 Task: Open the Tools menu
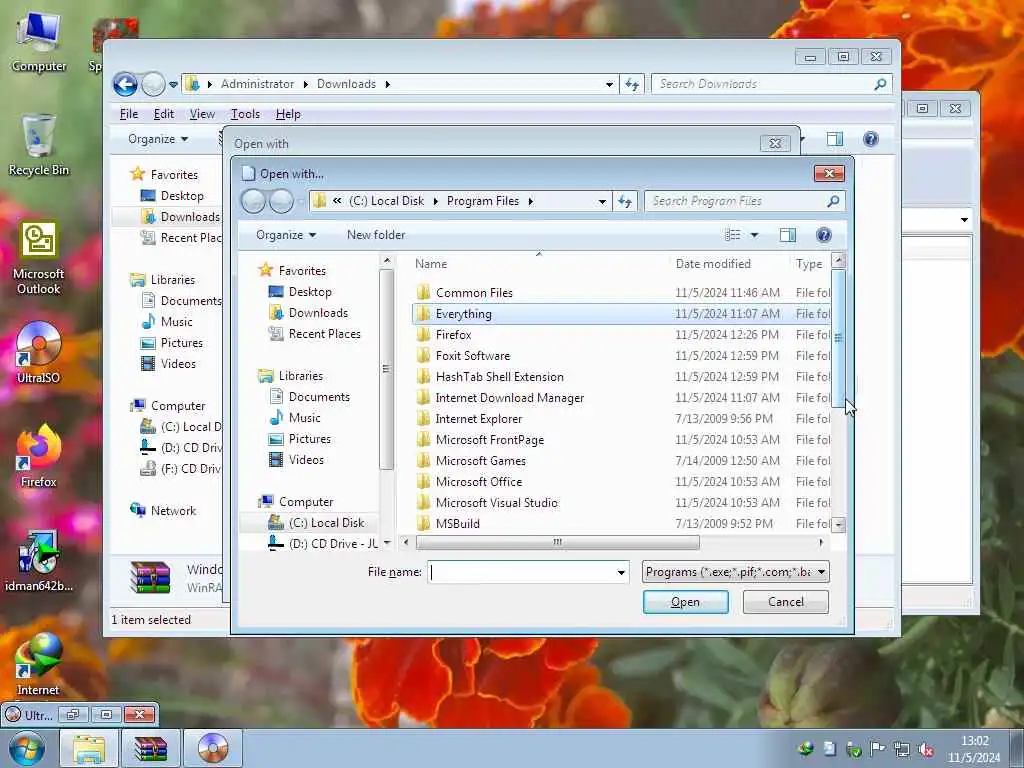tap(245, 114)
